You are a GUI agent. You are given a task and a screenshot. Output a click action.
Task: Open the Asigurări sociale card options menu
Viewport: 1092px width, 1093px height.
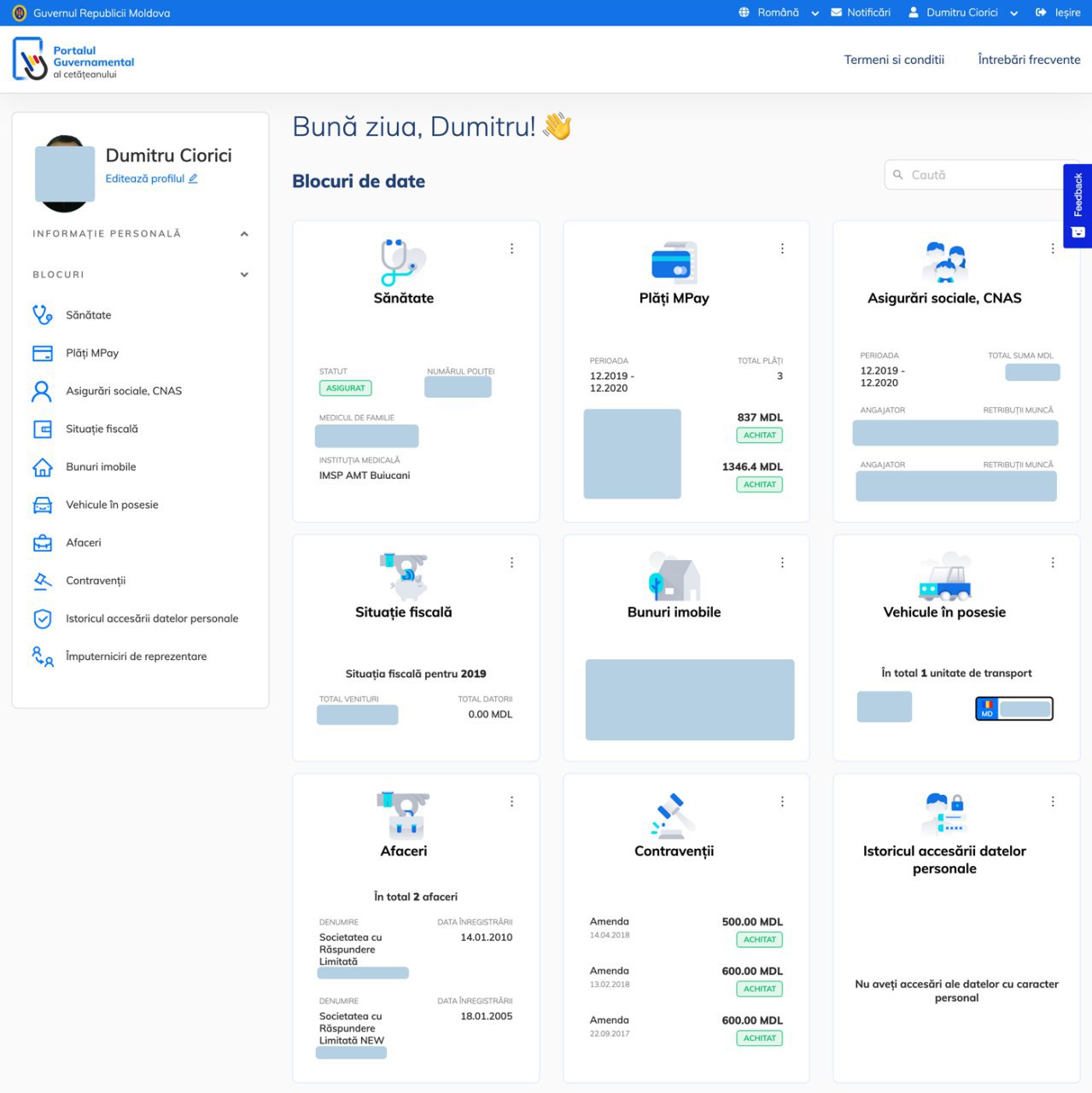click(x=1053, y=248)
